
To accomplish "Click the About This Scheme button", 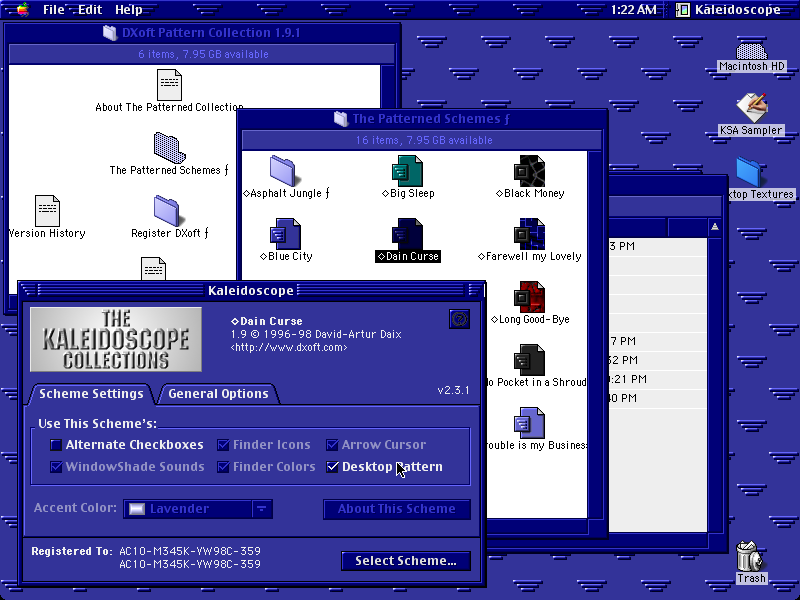I will pos(396,509).
